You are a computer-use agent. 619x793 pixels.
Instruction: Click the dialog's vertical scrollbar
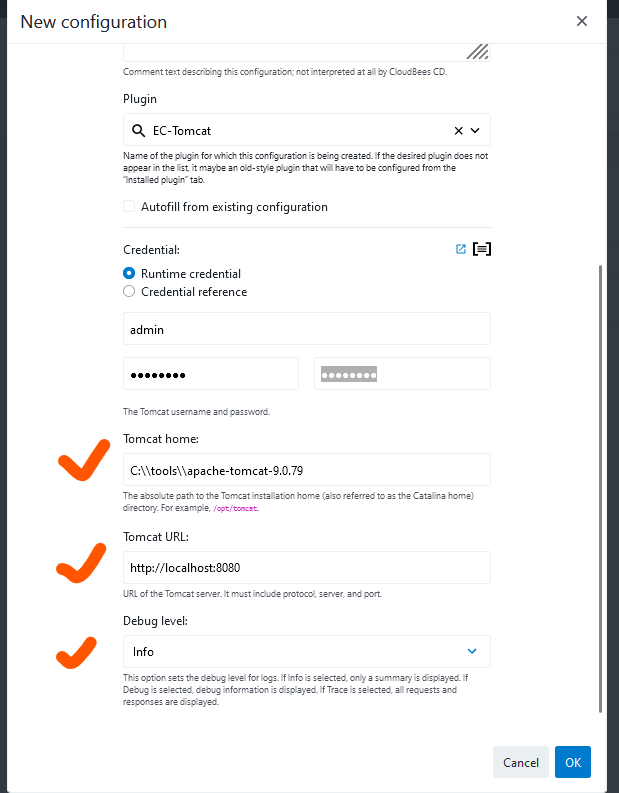point(600,488)
